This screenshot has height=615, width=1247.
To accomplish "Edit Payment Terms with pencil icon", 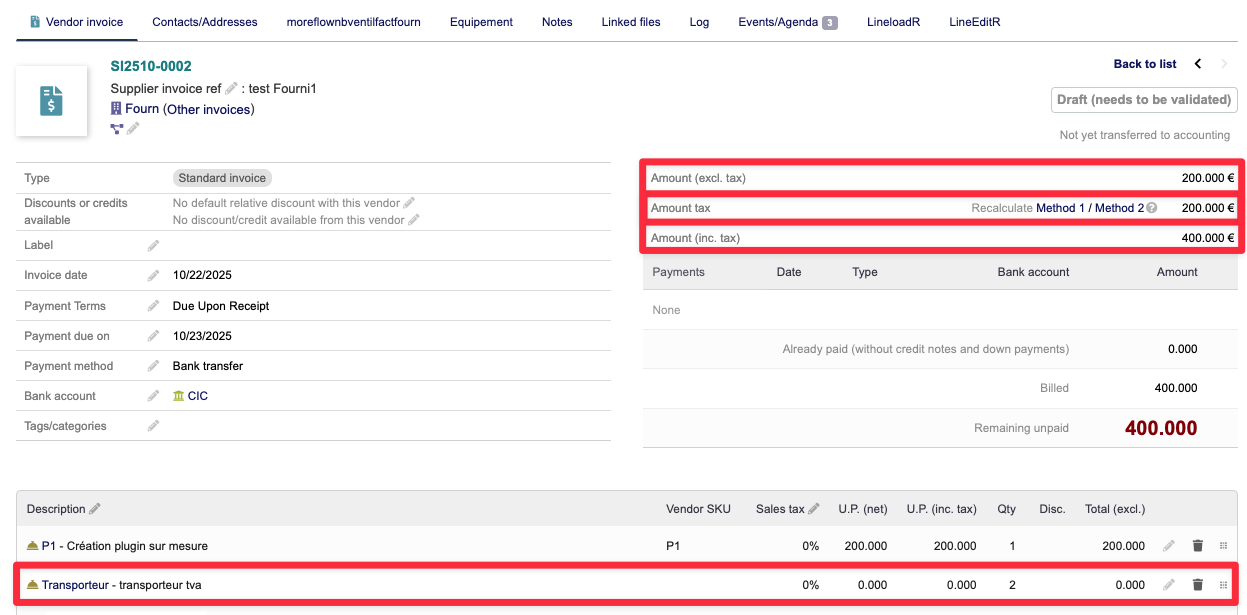I will click(x=153, y=306).
